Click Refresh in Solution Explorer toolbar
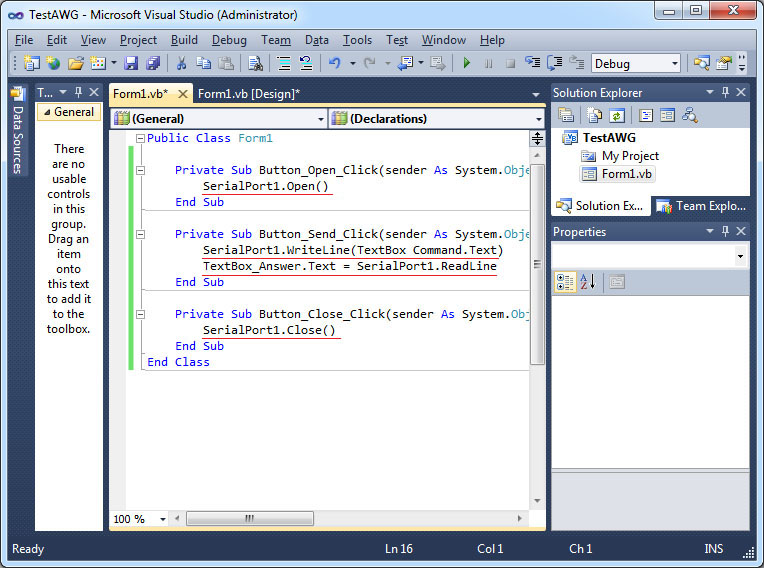The height and width of the screenshot is (568, 764). 617,116
